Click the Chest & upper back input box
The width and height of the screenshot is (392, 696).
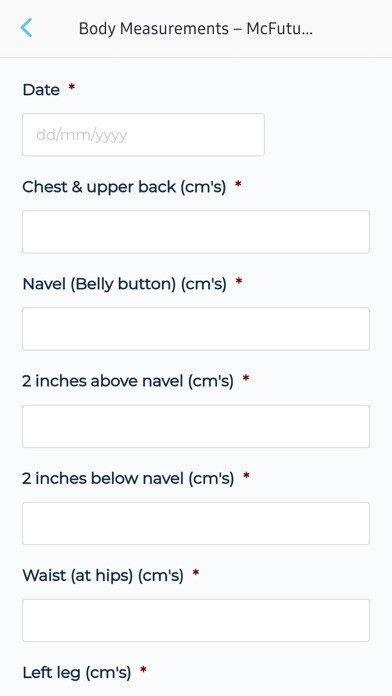click(x=196, y=232)
